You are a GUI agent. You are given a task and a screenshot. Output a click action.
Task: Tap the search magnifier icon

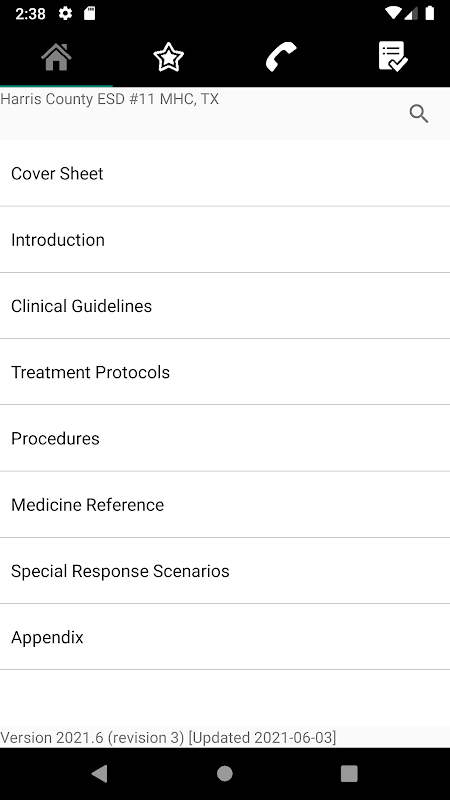pos(419,114)
